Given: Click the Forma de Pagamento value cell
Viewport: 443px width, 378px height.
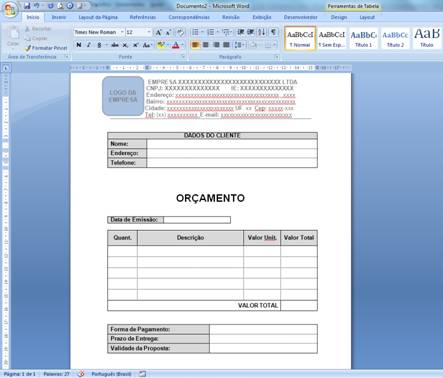Looking at the screenshot, I should coord(263,329).
